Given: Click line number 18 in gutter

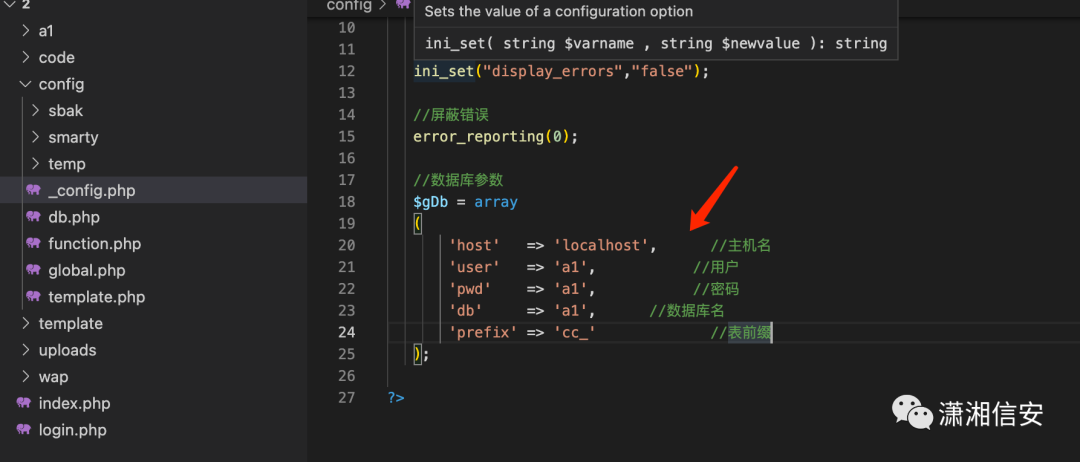Looking at the screenshot, I should (347, 202).
